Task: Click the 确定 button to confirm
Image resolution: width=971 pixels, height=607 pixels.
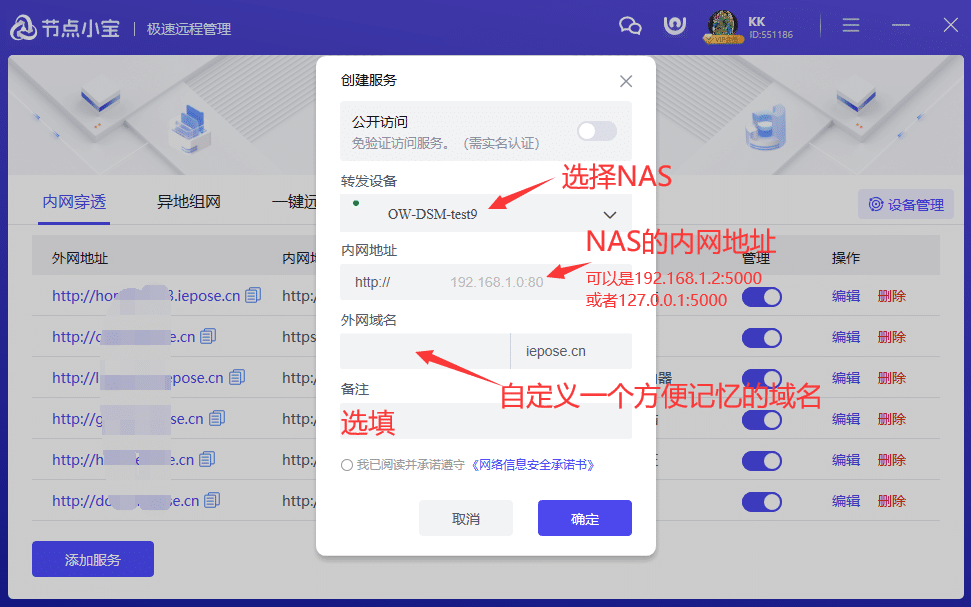Action: [x=585, y=518]
